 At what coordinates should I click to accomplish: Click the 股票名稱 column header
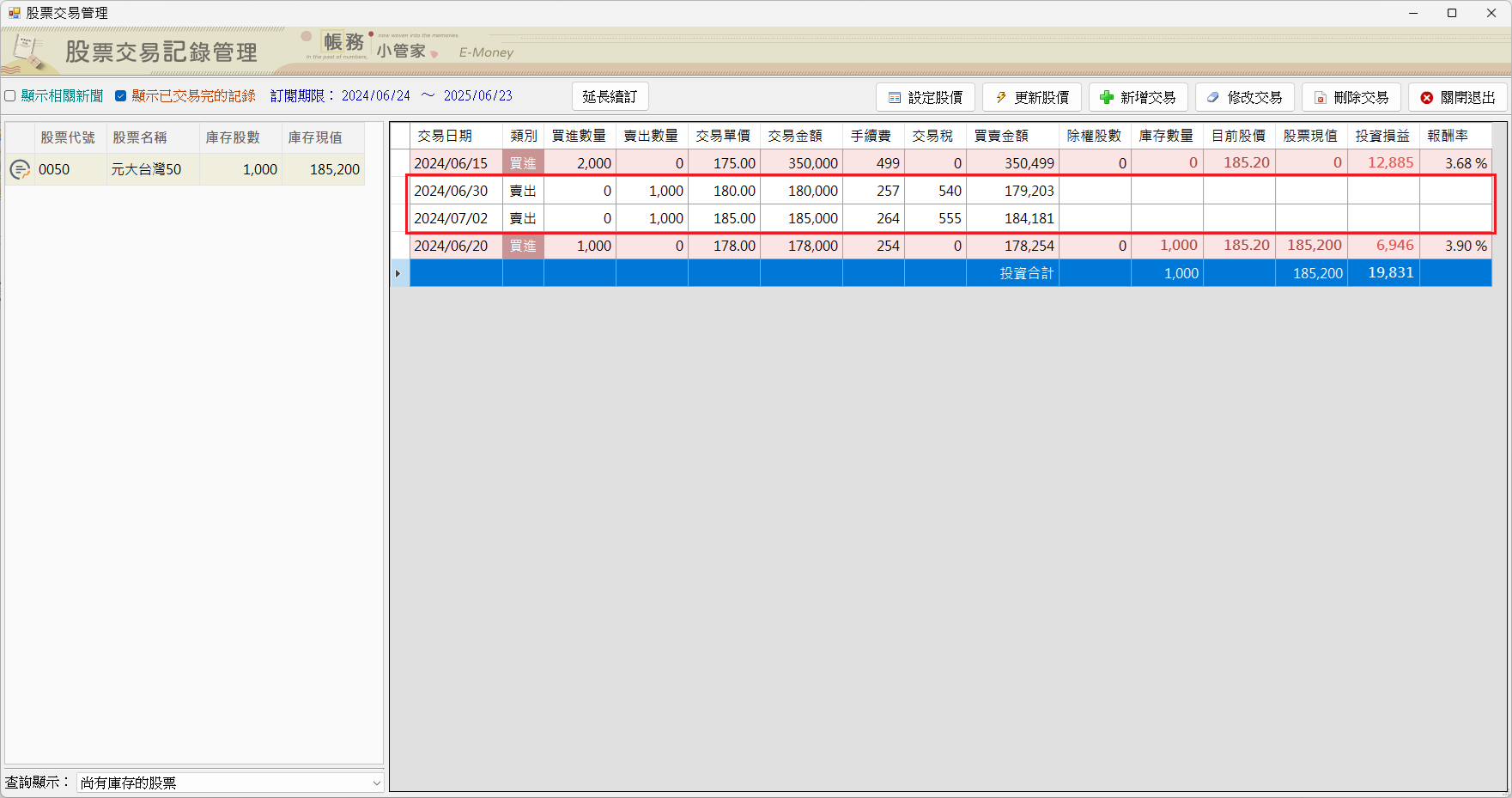(x=153, y=137)
